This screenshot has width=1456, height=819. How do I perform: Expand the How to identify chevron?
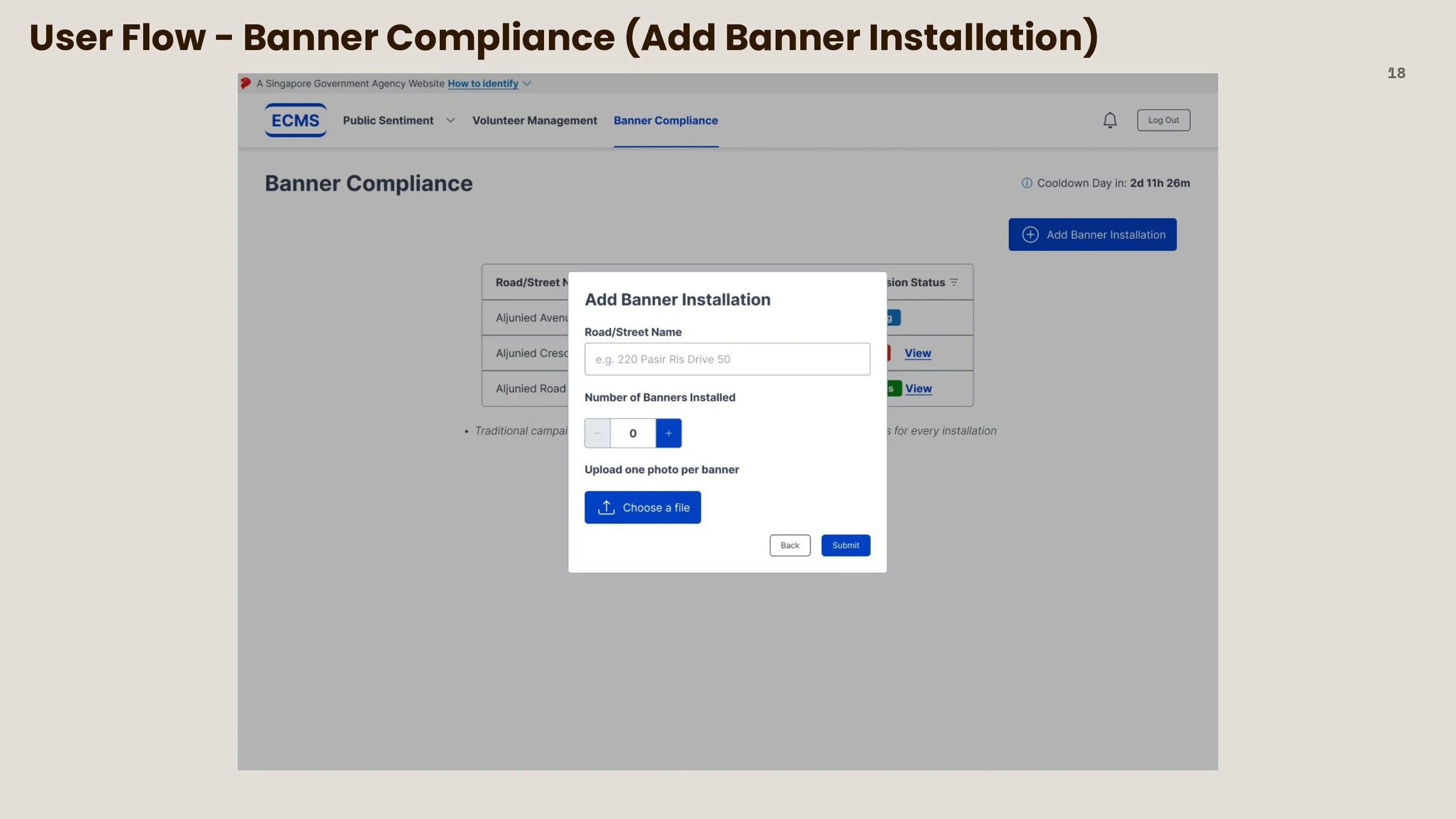point(527,84)
